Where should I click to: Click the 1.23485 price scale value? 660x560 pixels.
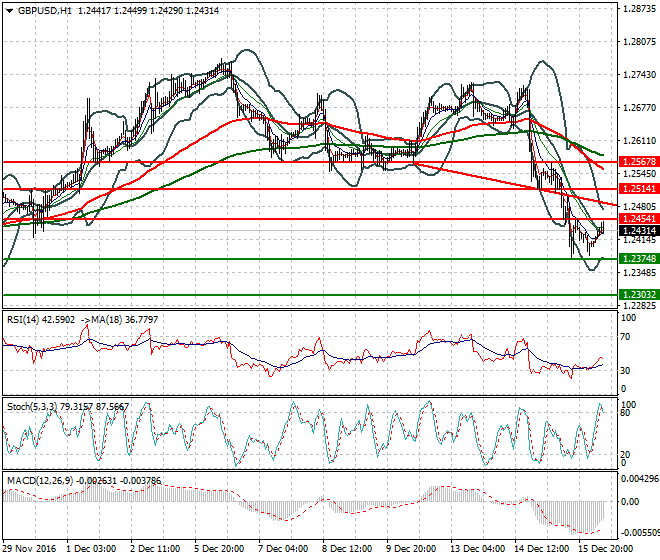(x=639, y=273)
